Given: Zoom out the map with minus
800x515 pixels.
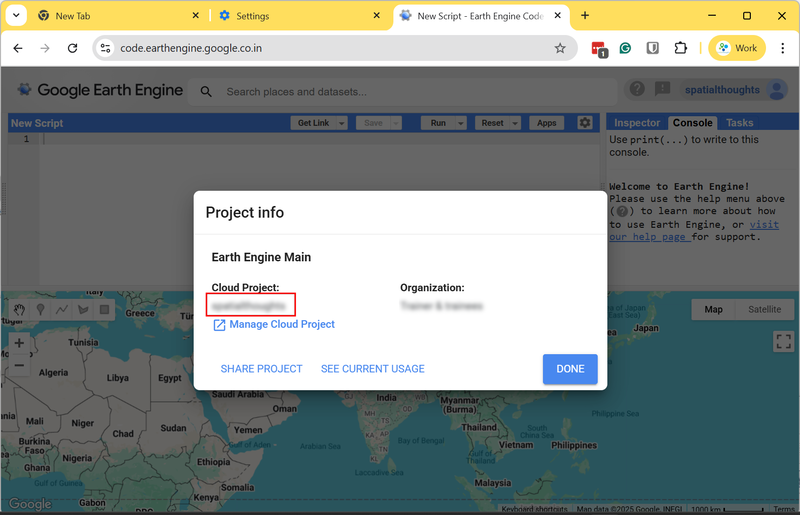Looking at the screenshot, I should click(x=19, y=365).
